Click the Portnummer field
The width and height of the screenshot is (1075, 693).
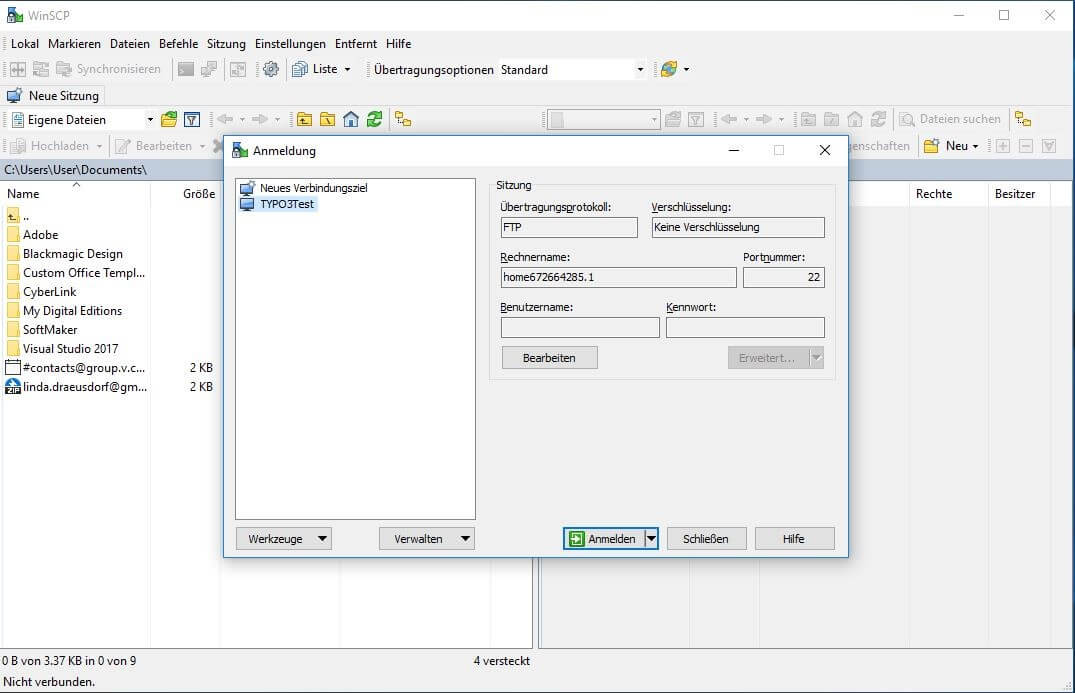pos(784,277)
